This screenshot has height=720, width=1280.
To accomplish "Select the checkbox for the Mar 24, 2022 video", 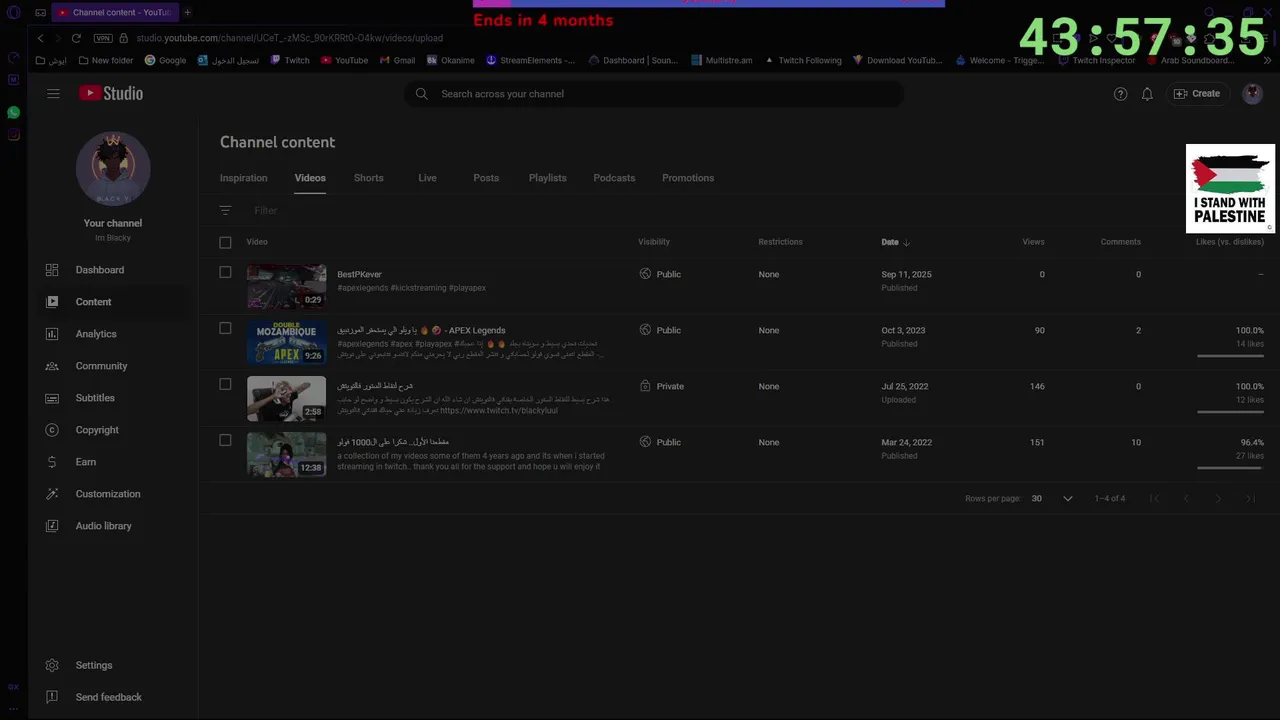I will pos(225,440).
